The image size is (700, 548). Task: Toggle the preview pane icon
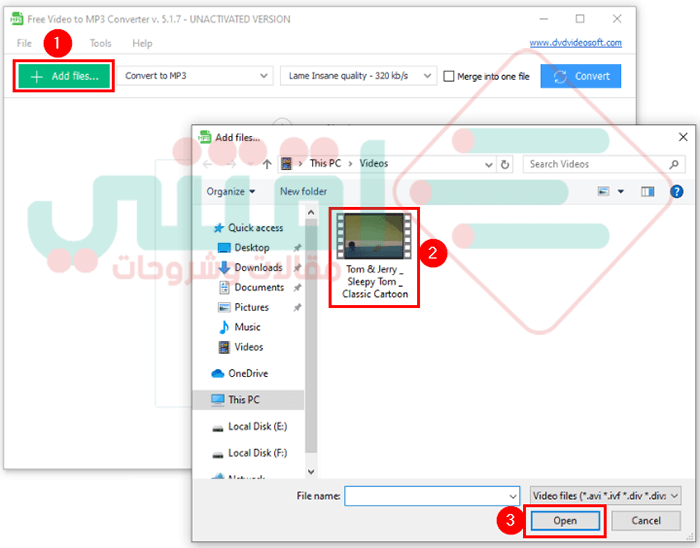[x=647, y=191]
